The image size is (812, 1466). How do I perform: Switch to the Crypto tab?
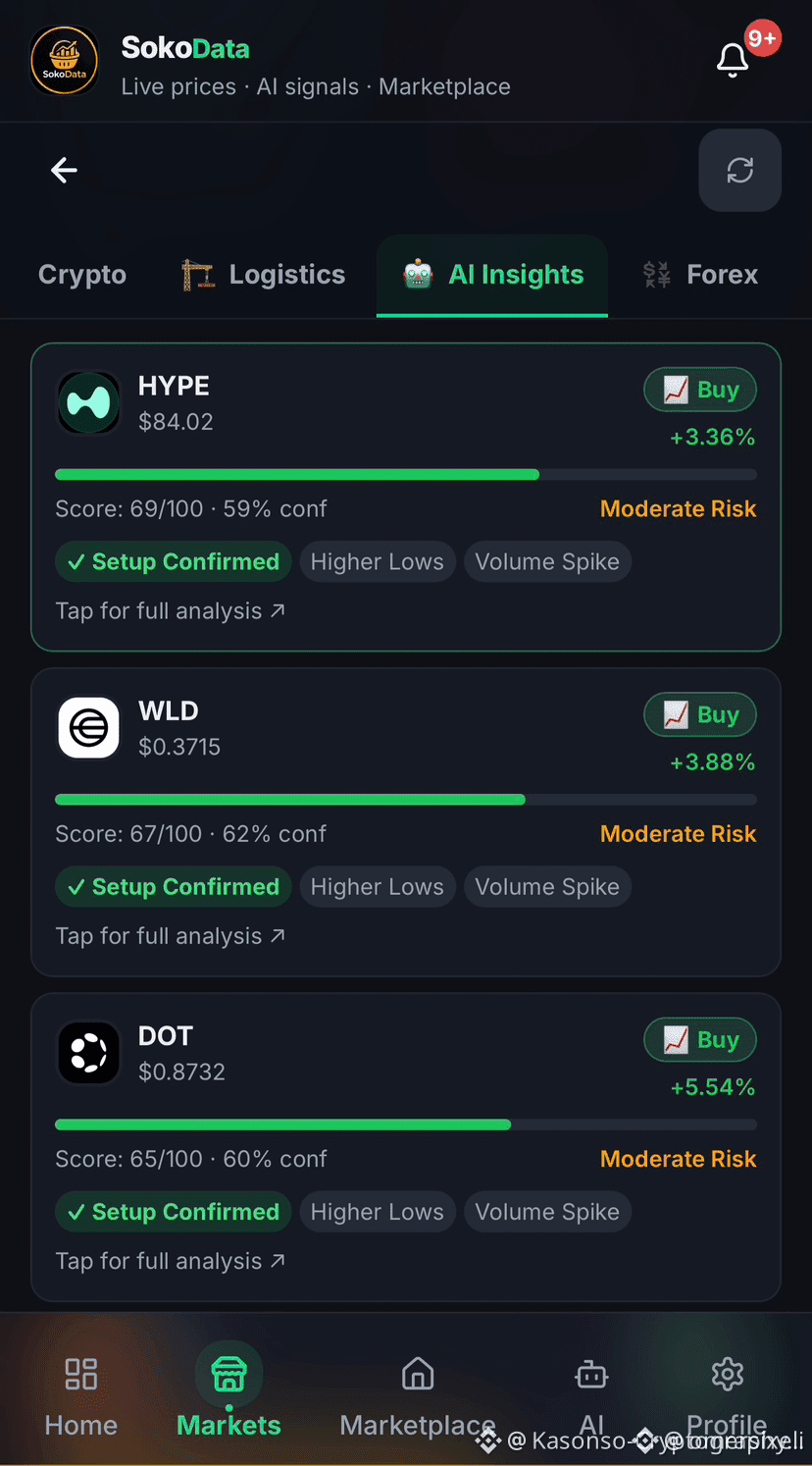(82, 275)
